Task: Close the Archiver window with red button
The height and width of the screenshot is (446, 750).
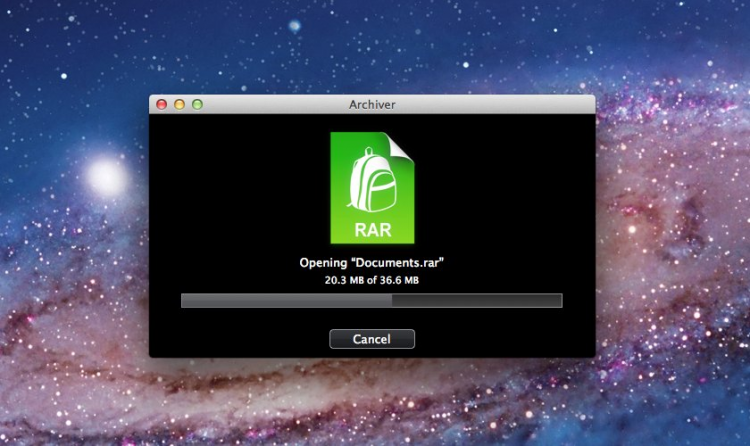Action: (162, 104)
